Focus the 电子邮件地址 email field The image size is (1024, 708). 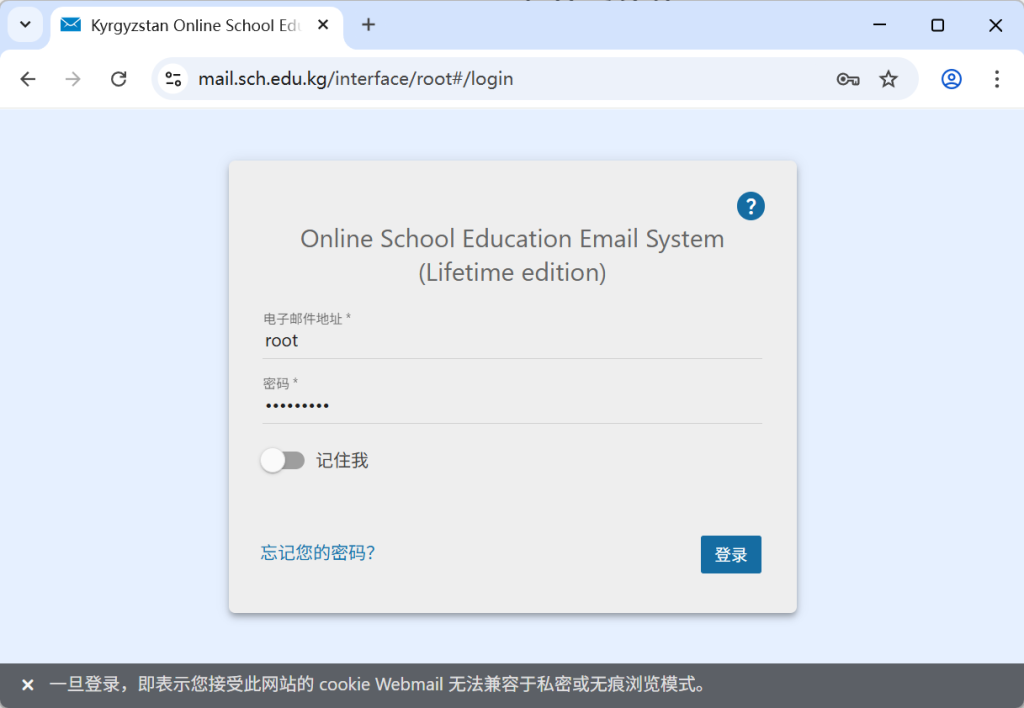pos(512,341)
